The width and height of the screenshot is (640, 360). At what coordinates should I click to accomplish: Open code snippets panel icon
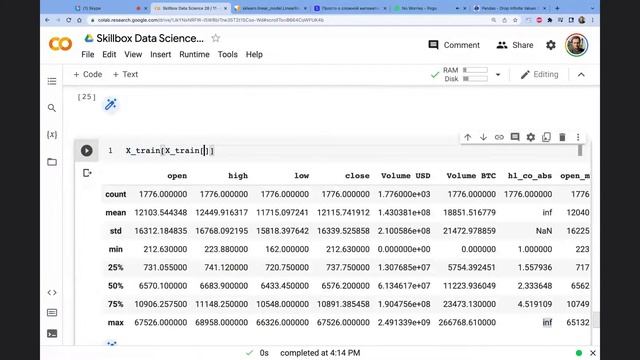point(52,293)
